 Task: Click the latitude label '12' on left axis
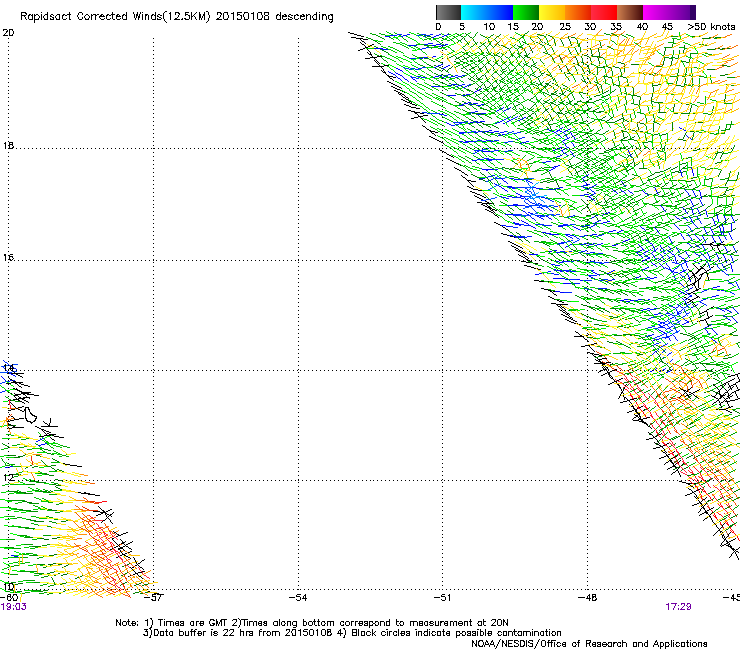tap(8, 477)
